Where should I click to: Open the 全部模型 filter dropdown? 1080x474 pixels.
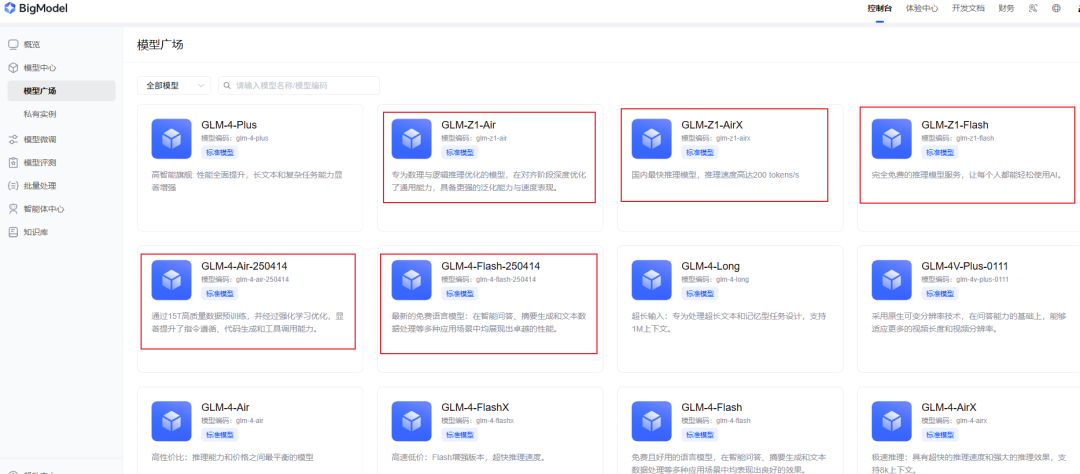pyautogui.click(x=174, y=85)
